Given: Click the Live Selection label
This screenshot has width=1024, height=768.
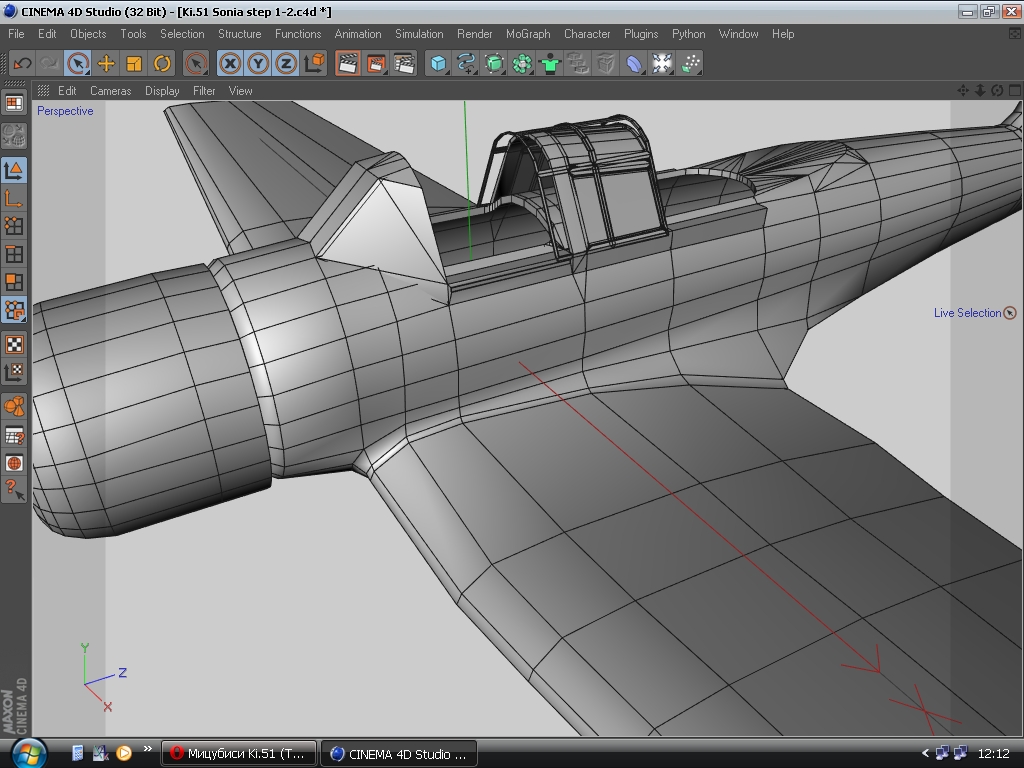Looking at the screenshot, I should 967,313.
